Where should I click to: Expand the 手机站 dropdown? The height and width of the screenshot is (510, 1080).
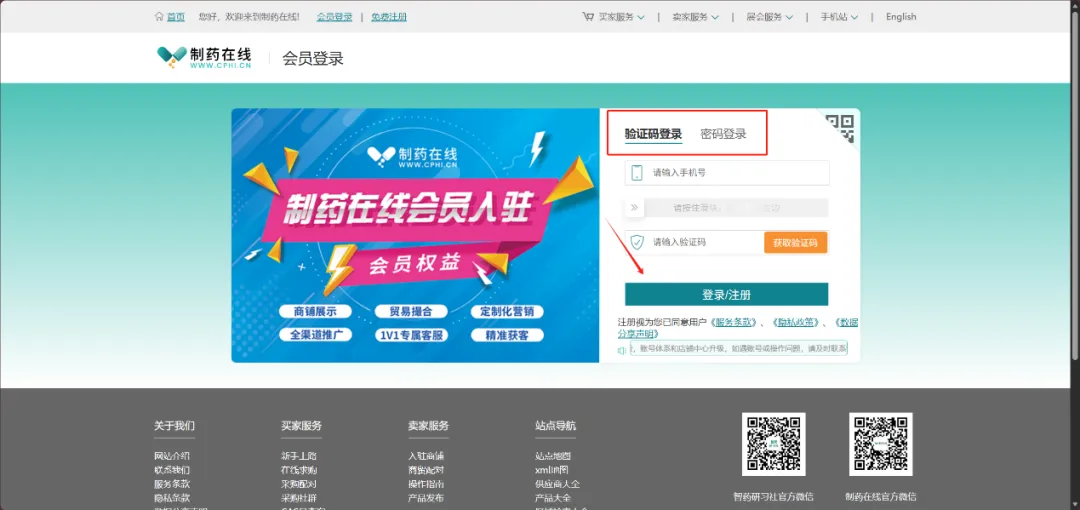(839, 17)
